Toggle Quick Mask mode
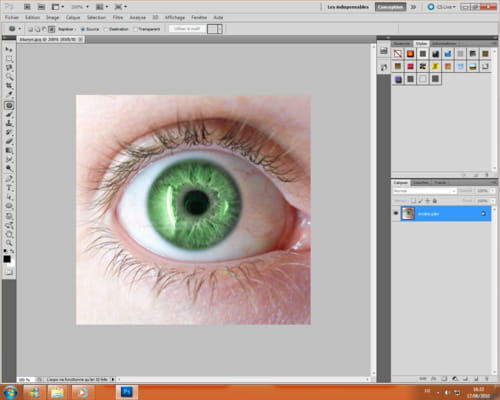This screenshot has height=400, width=500. pos(9,272)
